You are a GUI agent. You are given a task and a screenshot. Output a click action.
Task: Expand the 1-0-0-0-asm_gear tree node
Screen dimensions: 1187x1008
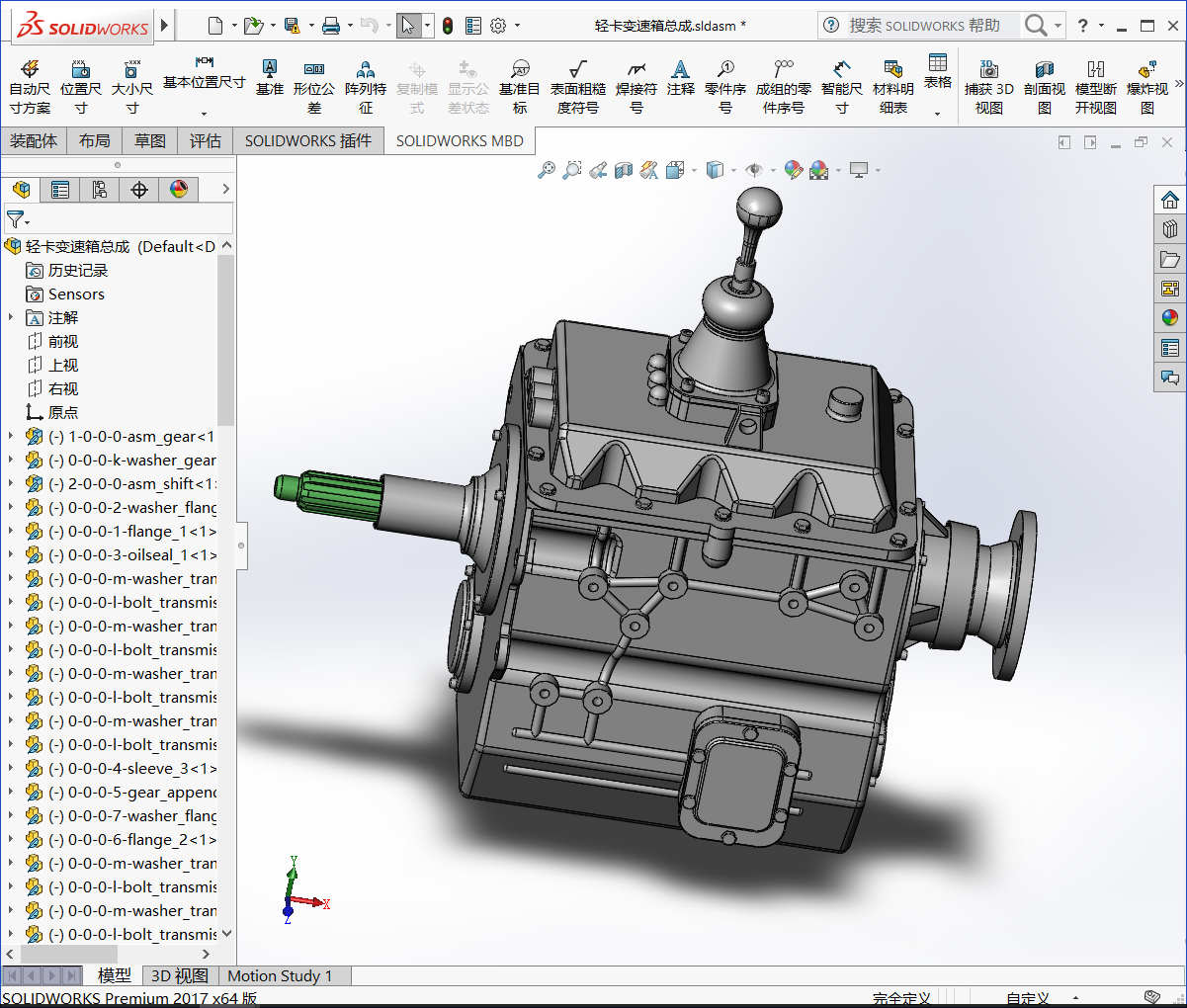point(11,436)
